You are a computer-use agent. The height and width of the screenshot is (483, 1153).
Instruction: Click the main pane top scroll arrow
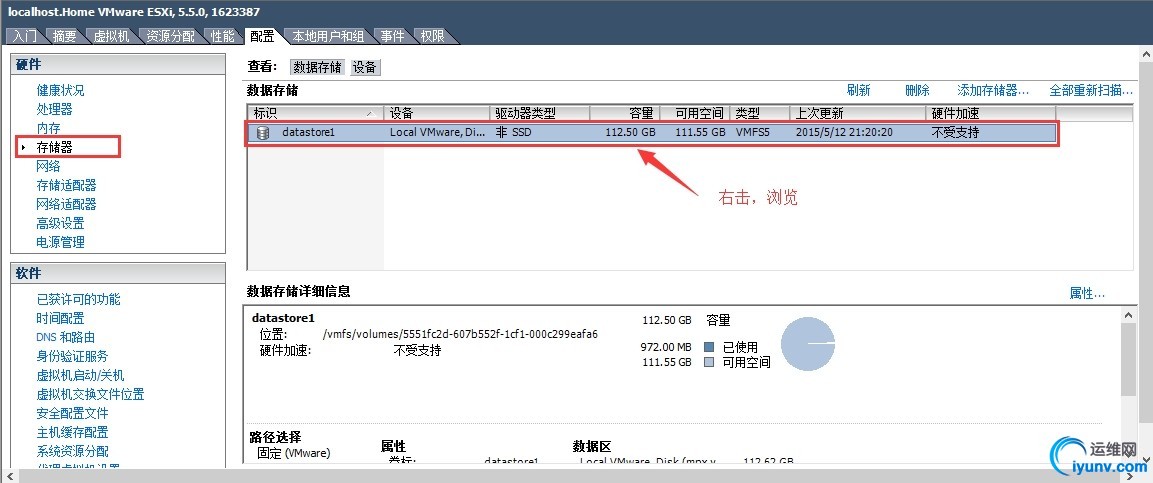pyautogui.click(x=1146, y=54)
